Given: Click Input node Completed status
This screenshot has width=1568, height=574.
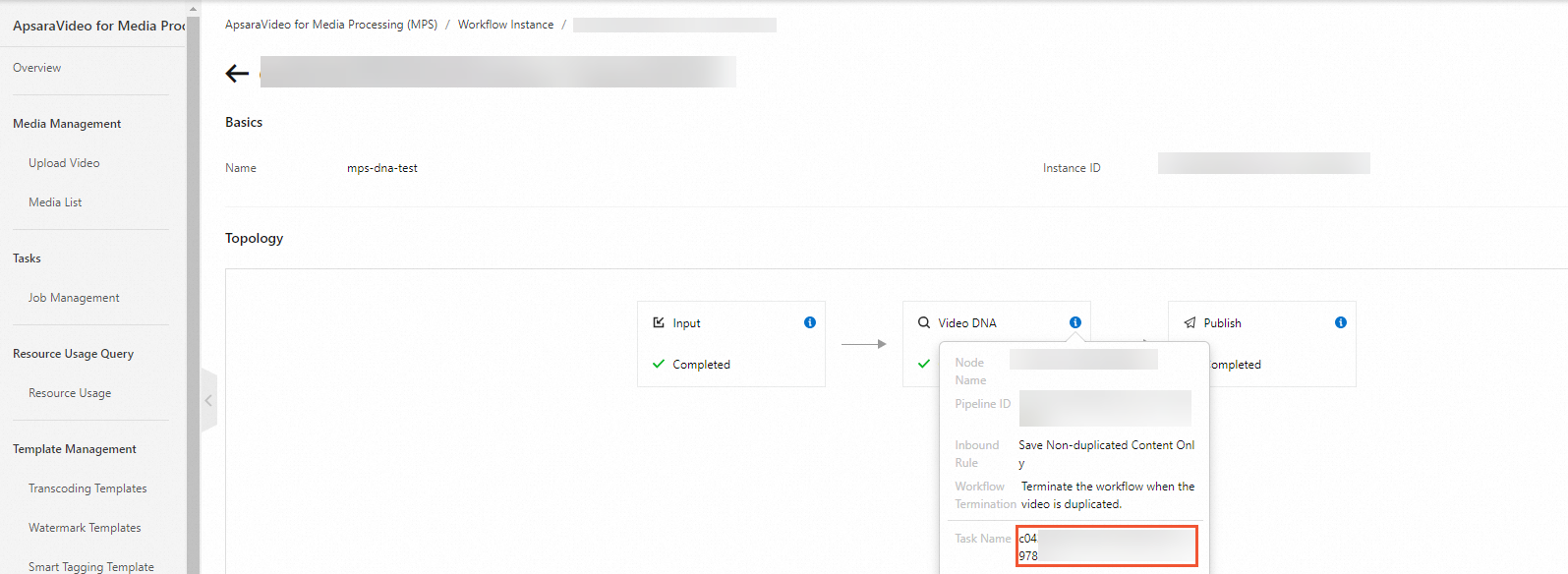Looking at the screenshot, I should coord(701,365).
